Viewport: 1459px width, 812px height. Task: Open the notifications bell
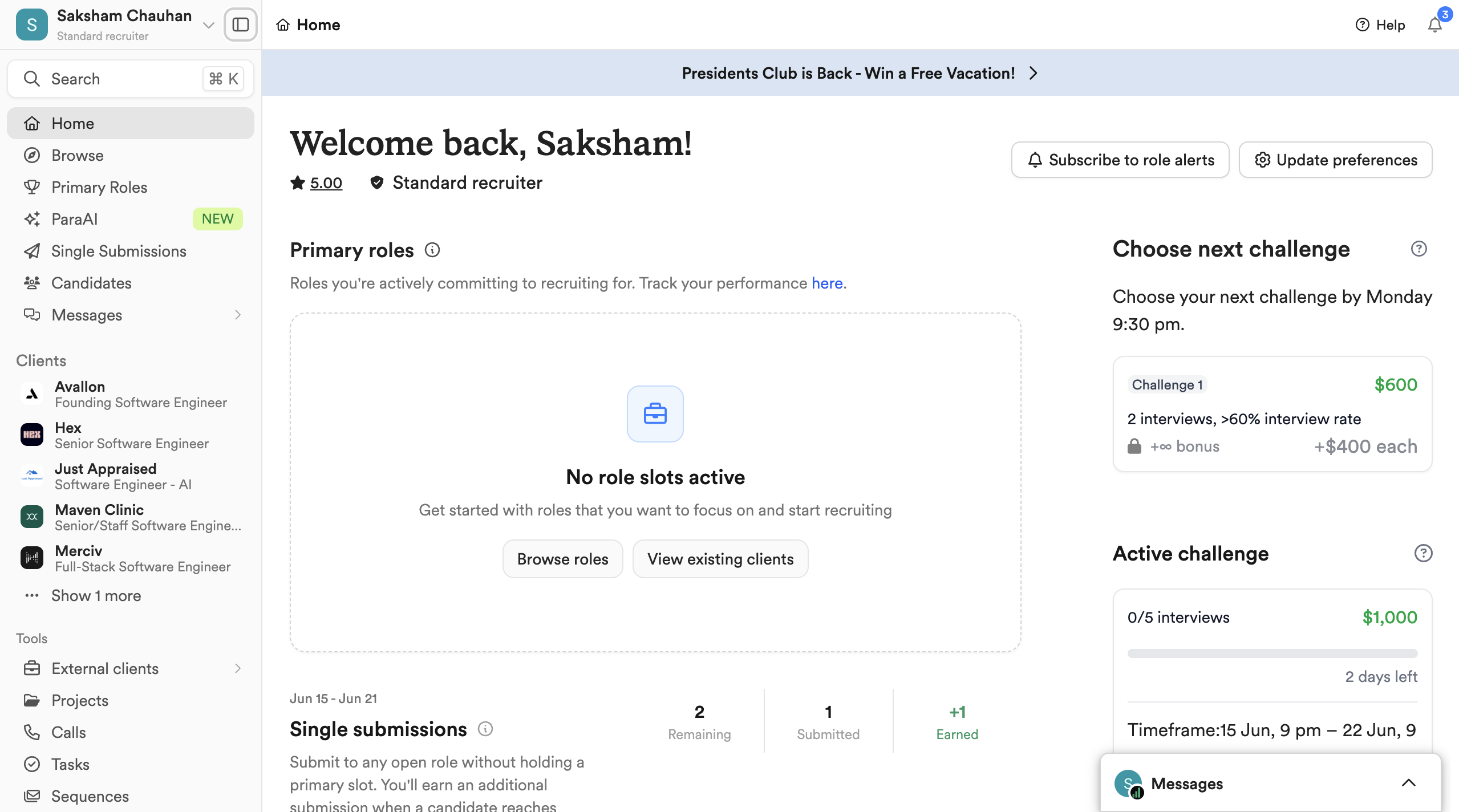(x=1435, y=25)
